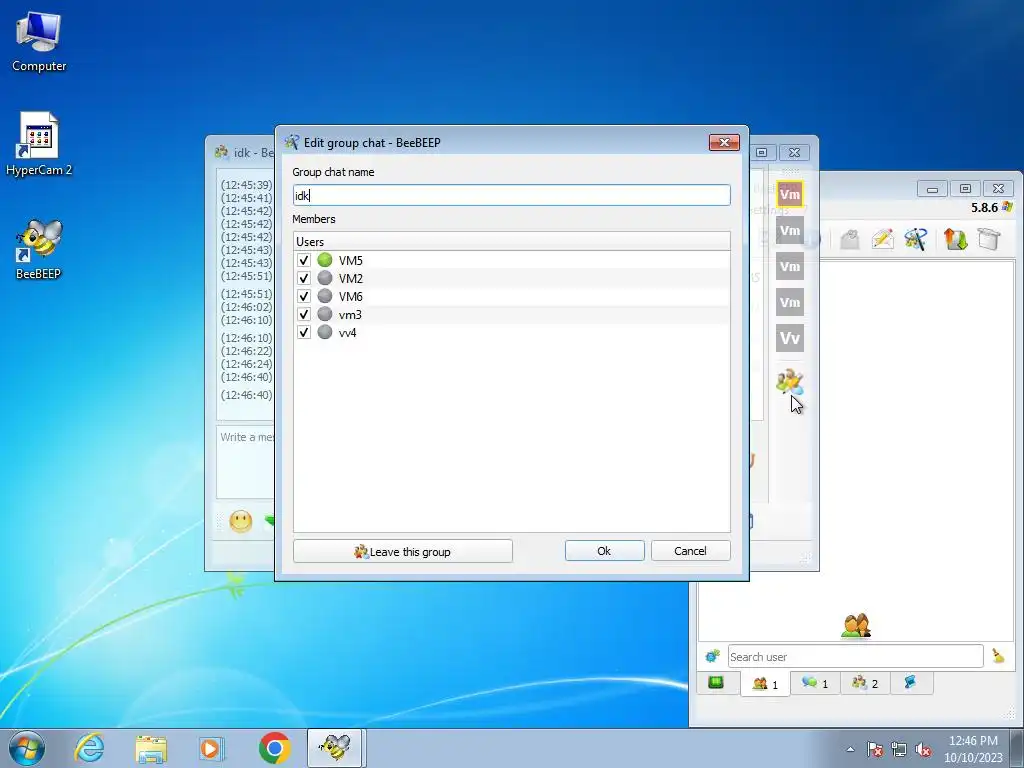Click the write message envelope-pencil icon
Screen dimensions: 1024x768
[x=882, y=239]
